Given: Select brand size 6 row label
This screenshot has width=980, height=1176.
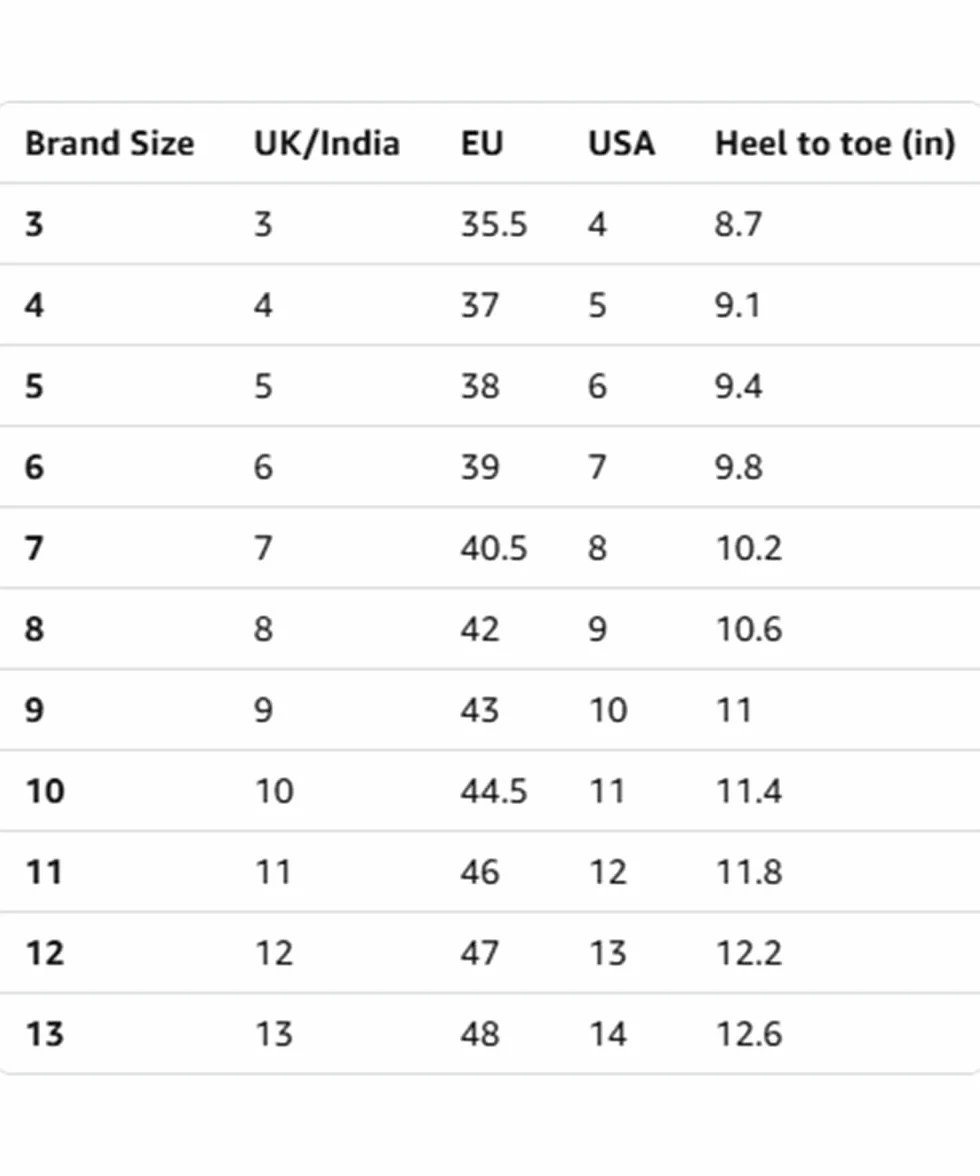Looking at the screenshot, I should 34,467.
